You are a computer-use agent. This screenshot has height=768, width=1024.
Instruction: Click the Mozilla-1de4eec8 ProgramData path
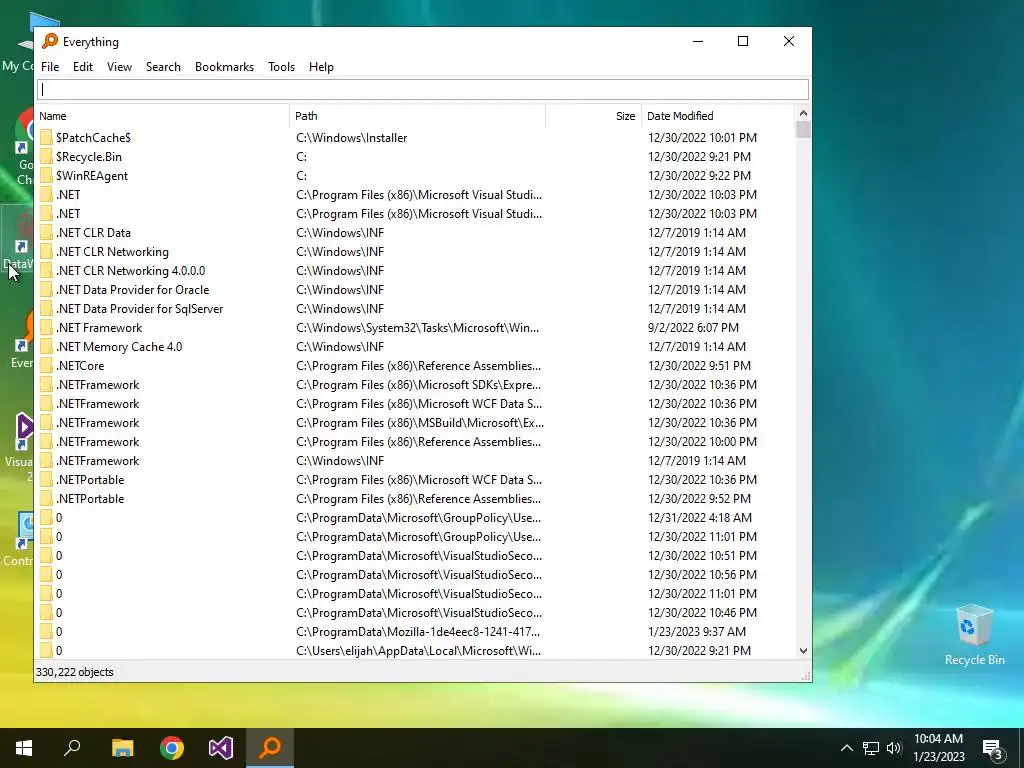coord(418,632)
